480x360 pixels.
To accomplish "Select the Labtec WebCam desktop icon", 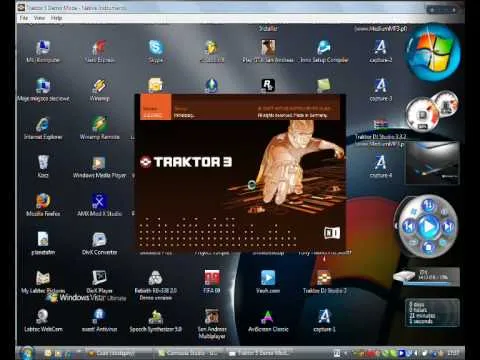I will coord(43,320).
